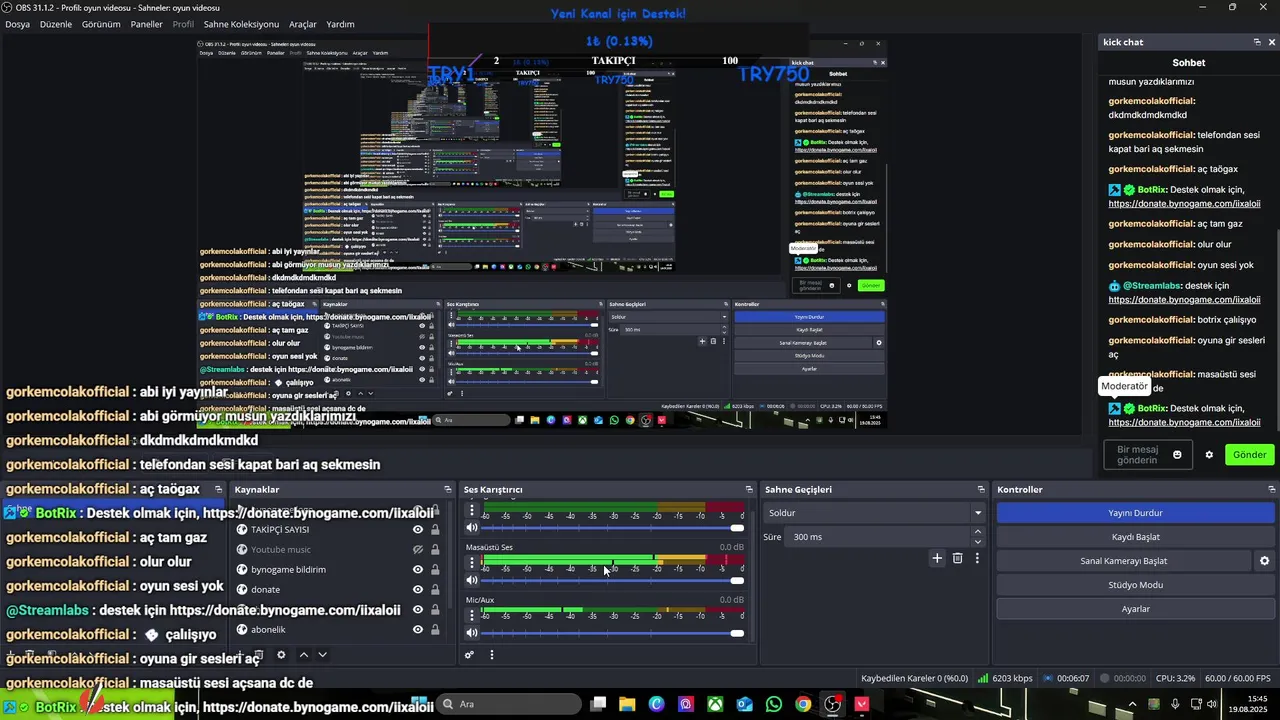Open the Kaynaklar source properties gear
Screen dimensions: 1280x720
pos(281,655)
